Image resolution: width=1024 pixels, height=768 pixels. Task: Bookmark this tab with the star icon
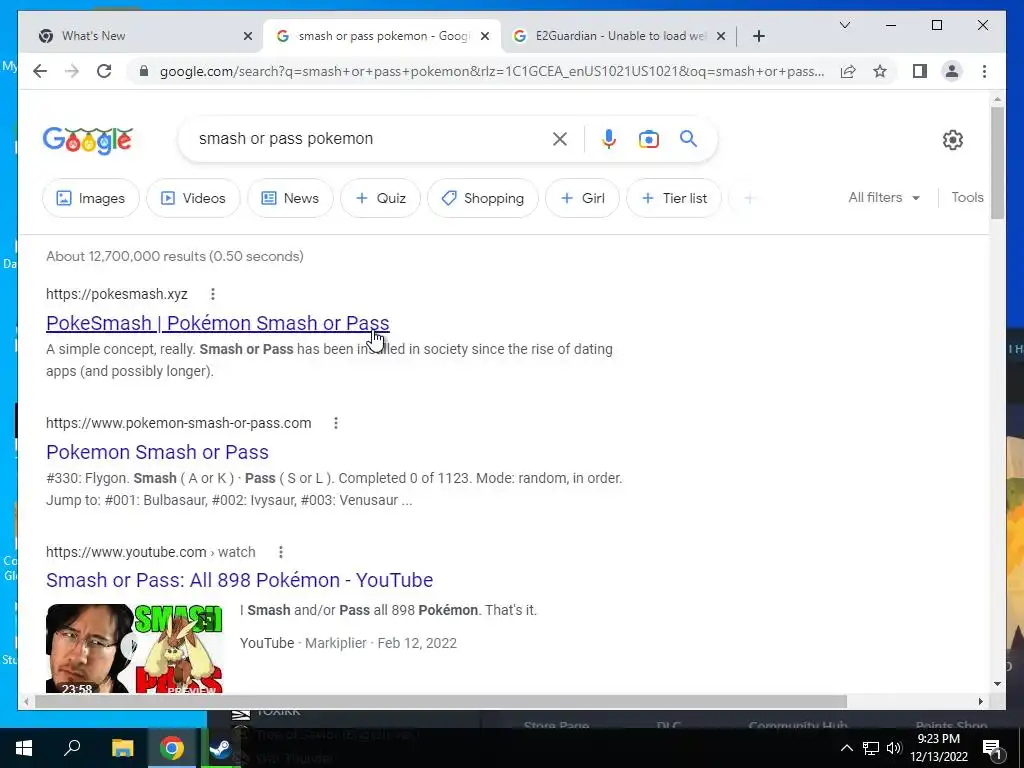click(880, 71)
